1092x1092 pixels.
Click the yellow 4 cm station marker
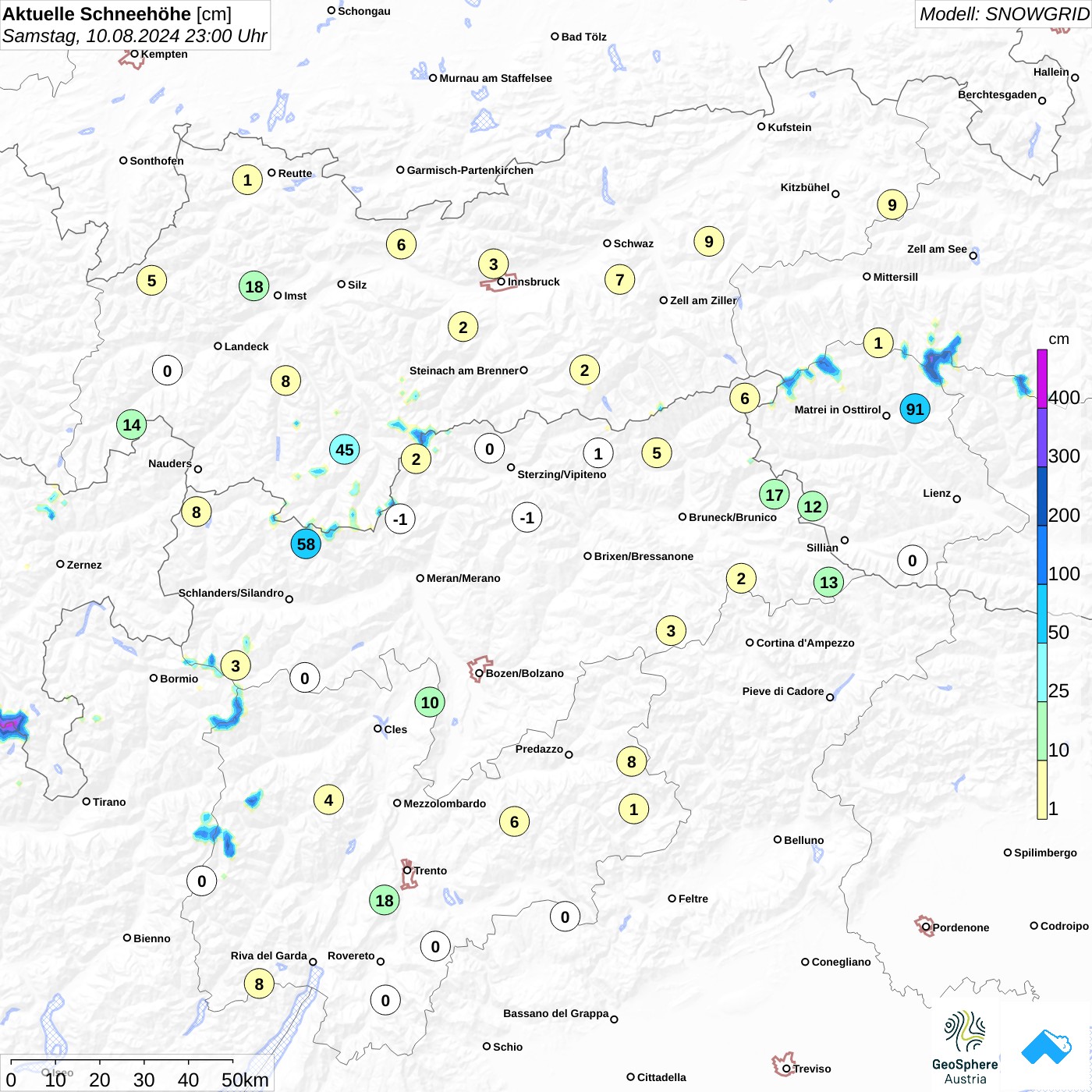tap(328, 799)
